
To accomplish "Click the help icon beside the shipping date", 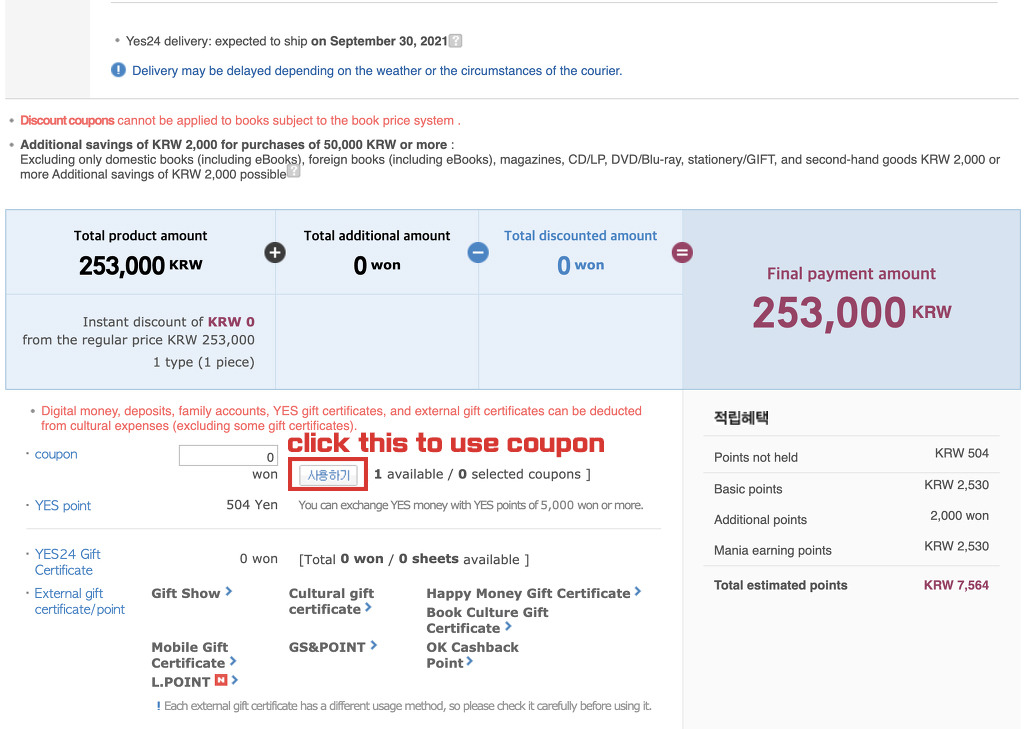I will [456, 41].
